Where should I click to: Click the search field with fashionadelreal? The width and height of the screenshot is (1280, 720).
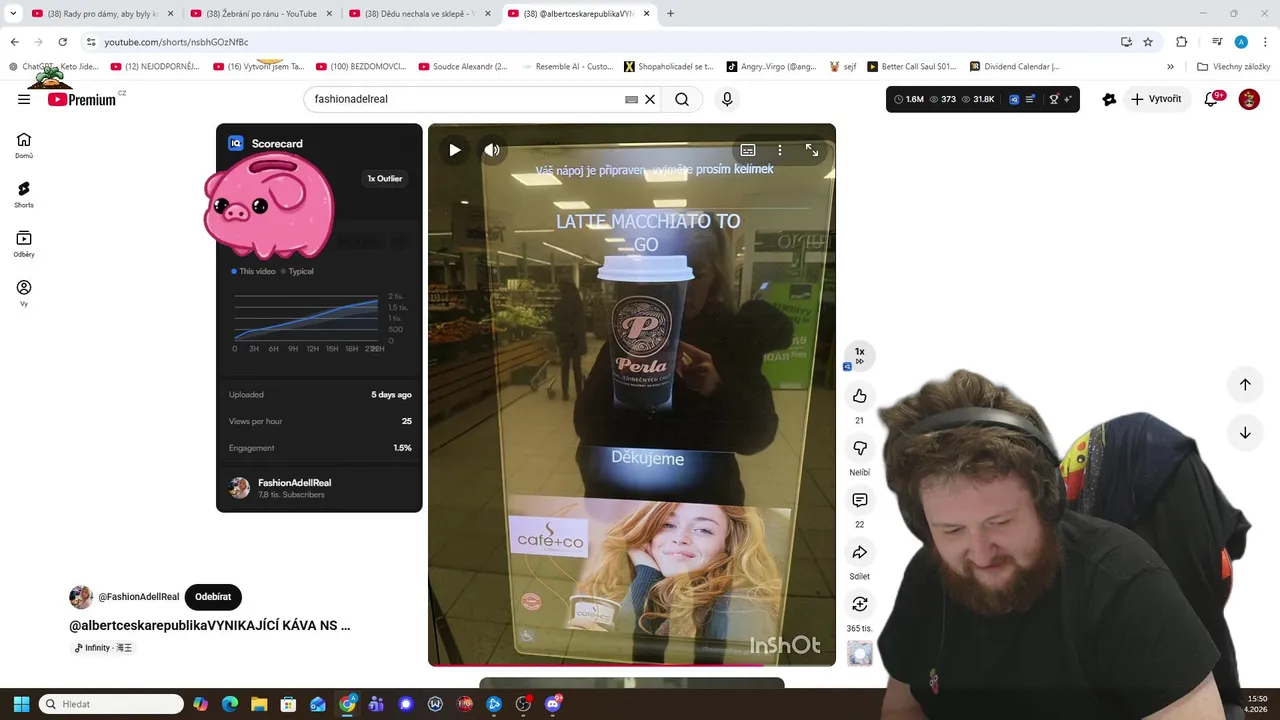(x=465, y=99)
